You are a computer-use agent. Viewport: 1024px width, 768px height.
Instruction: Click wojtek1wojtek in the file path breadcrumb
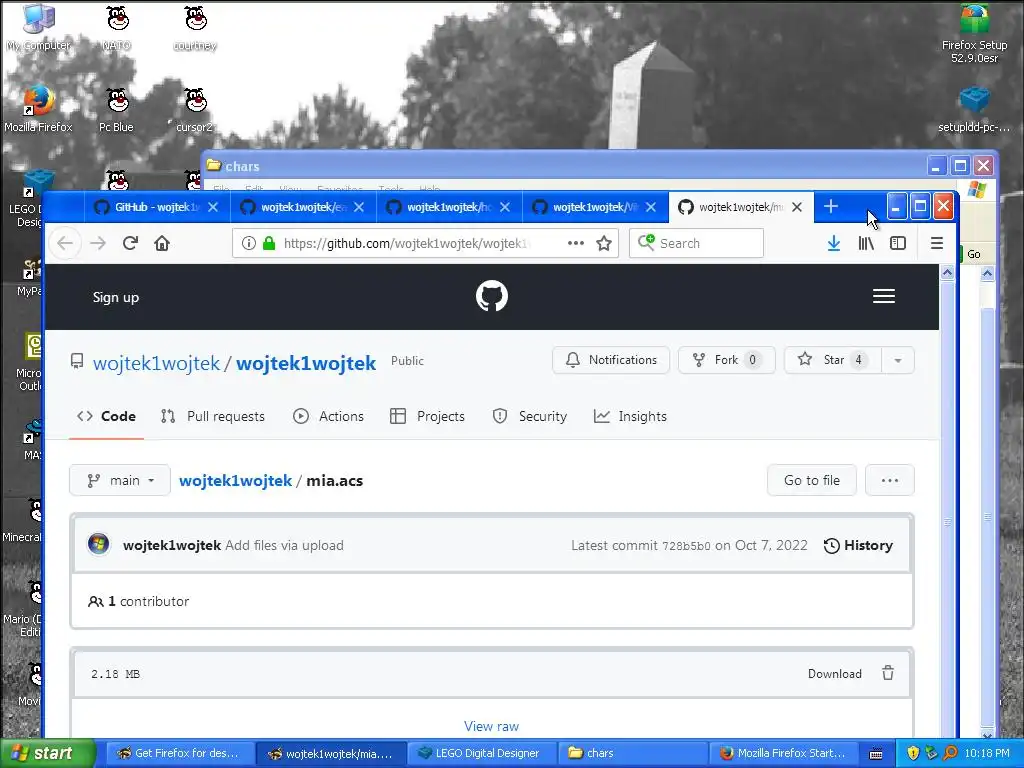coord(235,481)
